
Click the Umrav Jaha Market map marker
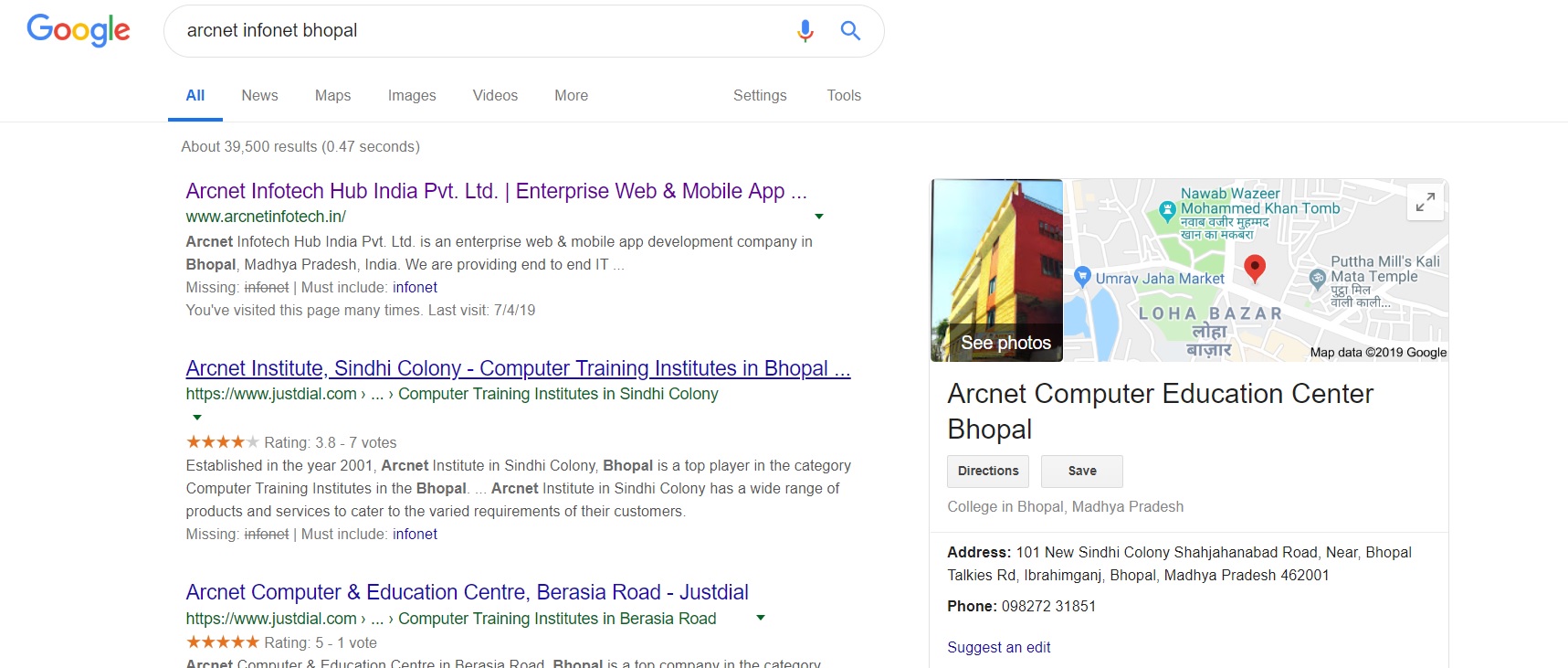pos(1082,276)
